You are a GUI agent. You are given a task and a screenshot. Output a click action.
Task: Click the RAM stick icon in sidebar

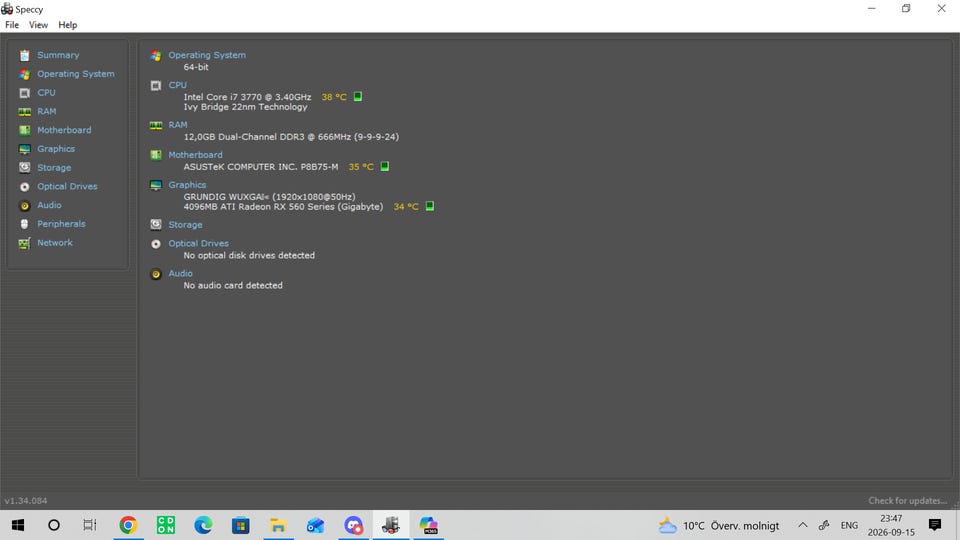(x=24, y=111)
